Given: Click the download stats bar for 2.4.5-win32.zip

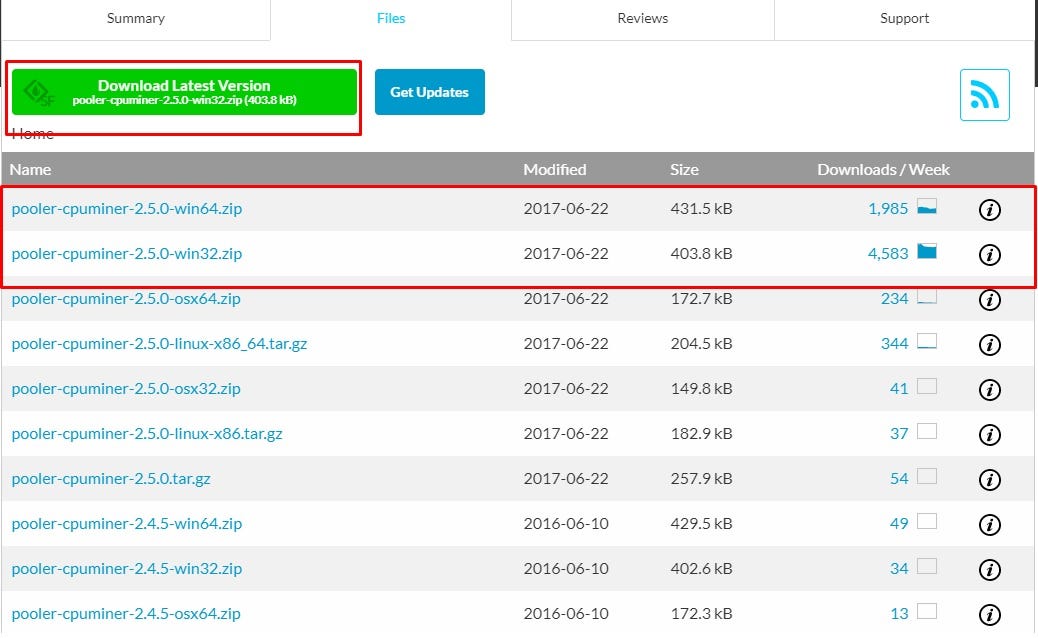Looking at the screenshot, I should 927,567.
